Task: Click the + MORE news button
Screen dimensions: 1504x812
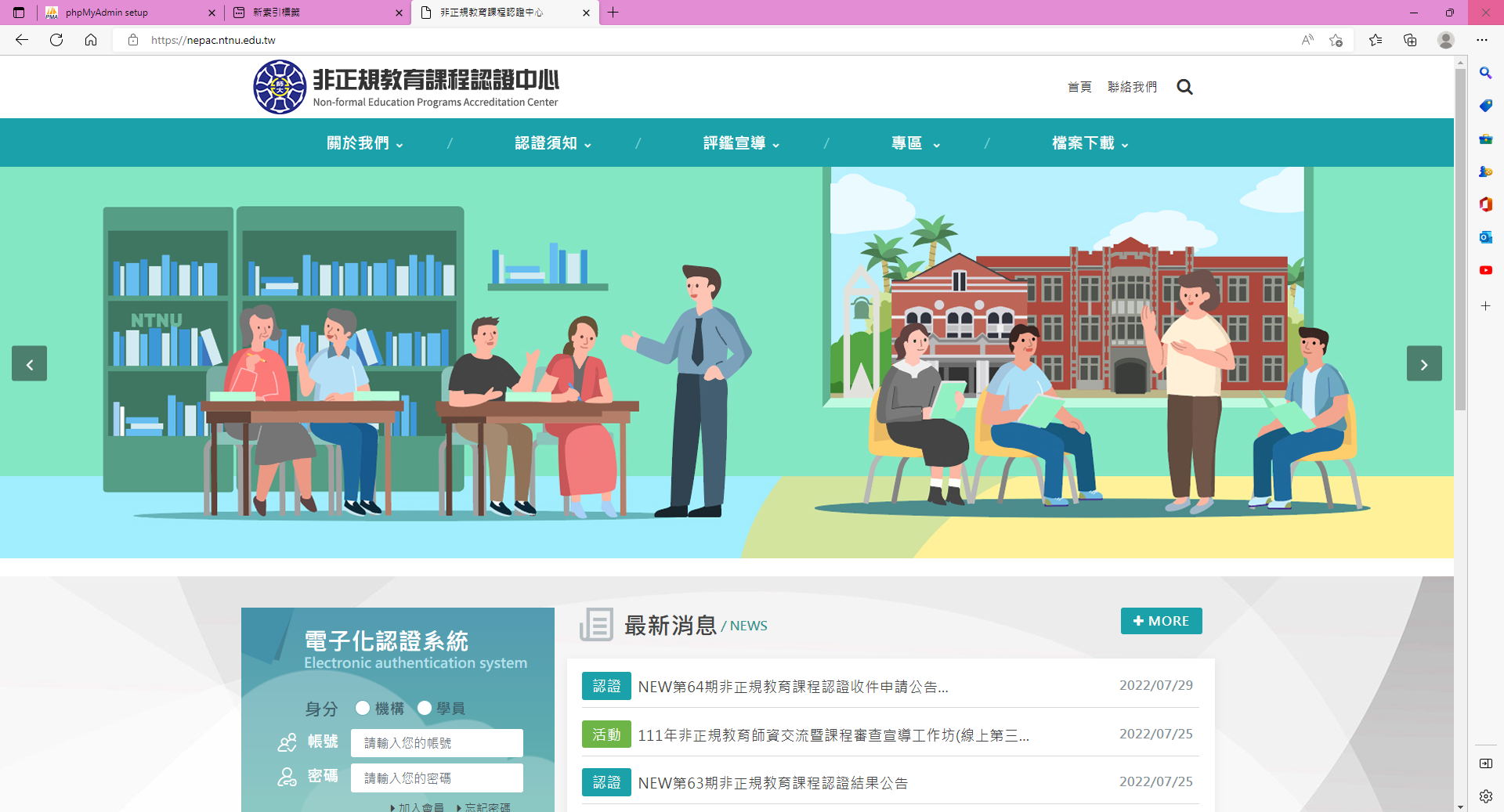Action: pyautogui.click(x=1161, y=621)
